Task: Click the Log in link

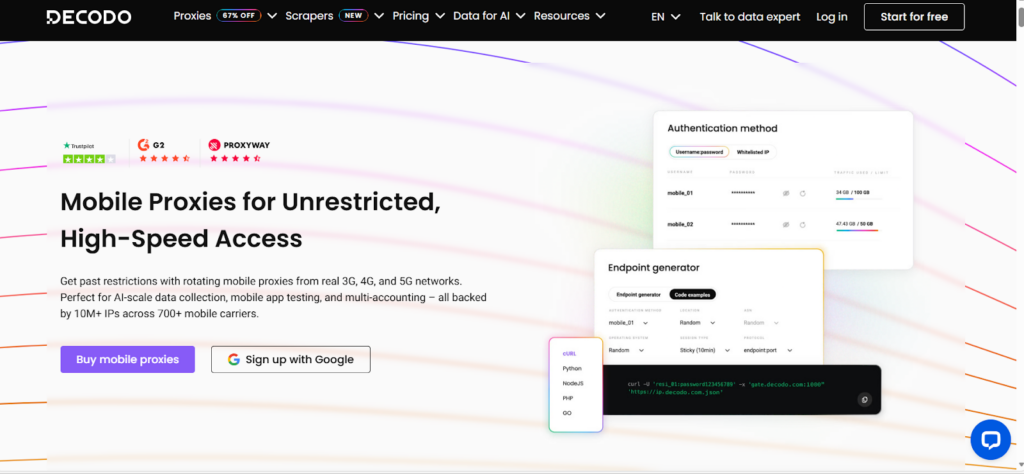Action: (831, 17)
